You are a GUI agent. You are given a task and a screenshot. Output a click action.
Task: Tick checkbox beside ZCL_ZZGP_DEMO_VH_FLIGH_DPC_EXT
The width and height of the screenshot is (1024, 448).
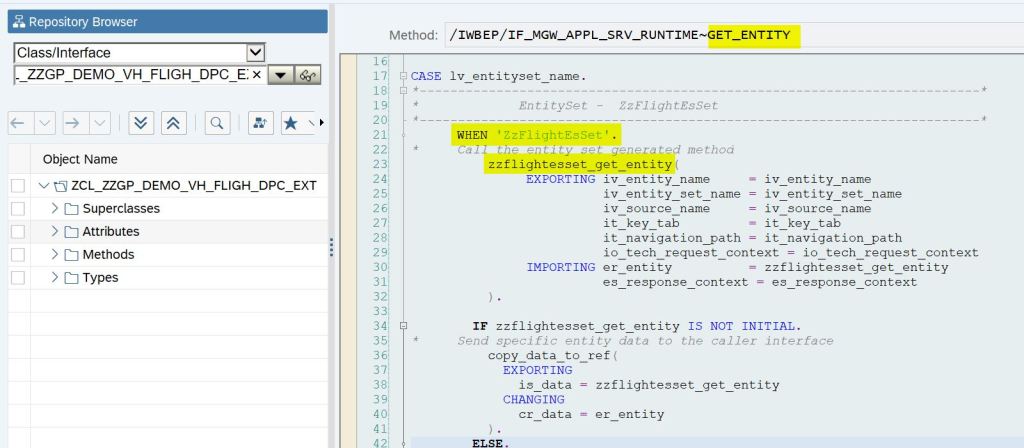point(18,186)
